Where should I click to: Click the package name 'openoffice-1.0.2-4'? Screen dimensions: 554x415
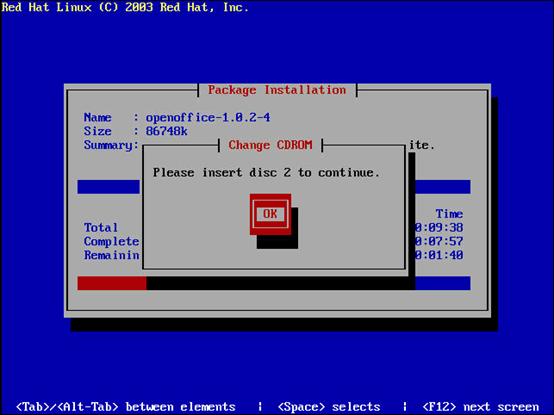208,118
